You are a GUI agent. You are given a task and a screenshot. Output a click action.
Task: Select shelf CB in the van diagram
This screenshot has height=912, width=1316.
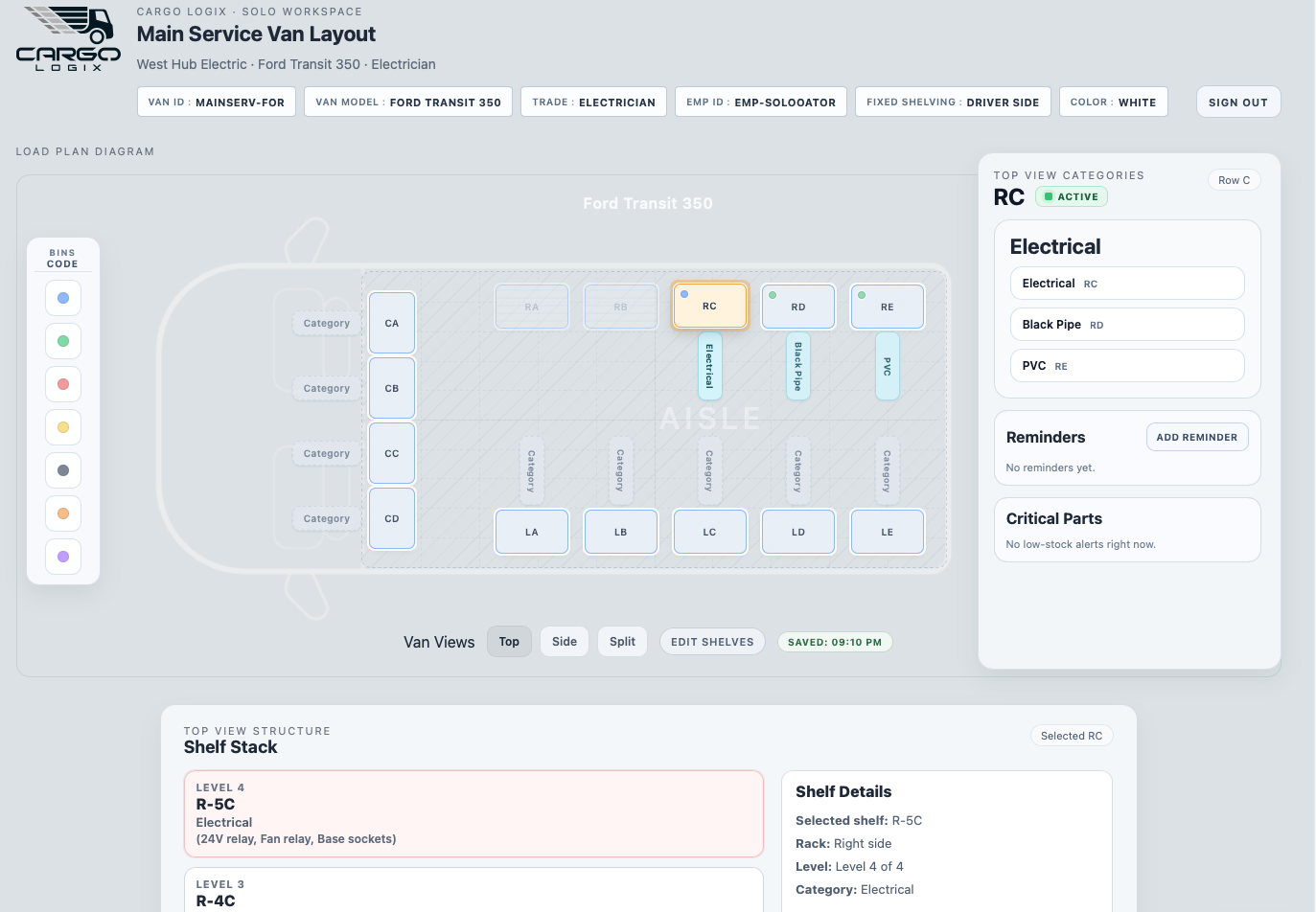click(x=392, y=388)
